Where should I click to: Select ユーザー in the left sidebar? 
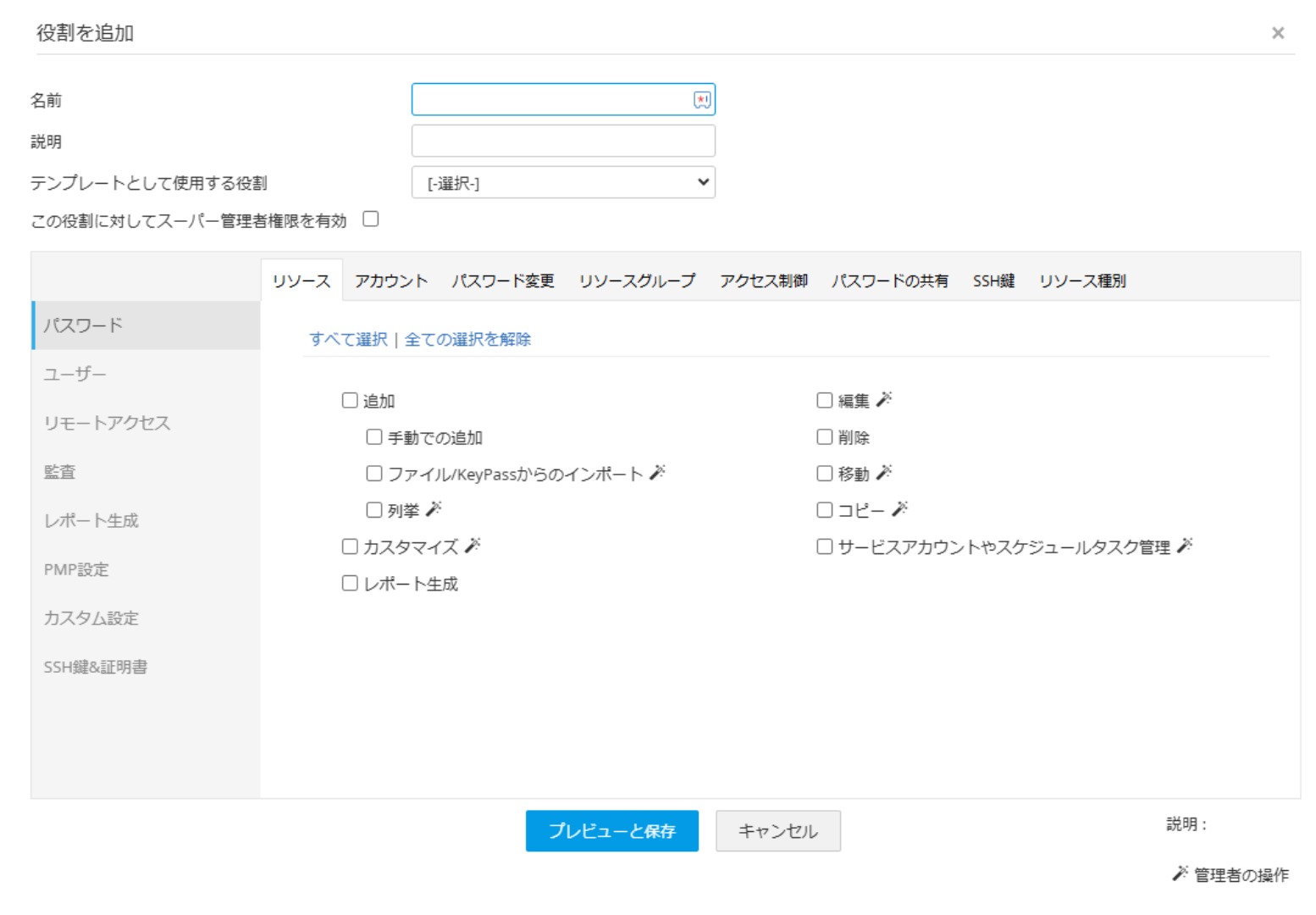click(x=75, y=374)
